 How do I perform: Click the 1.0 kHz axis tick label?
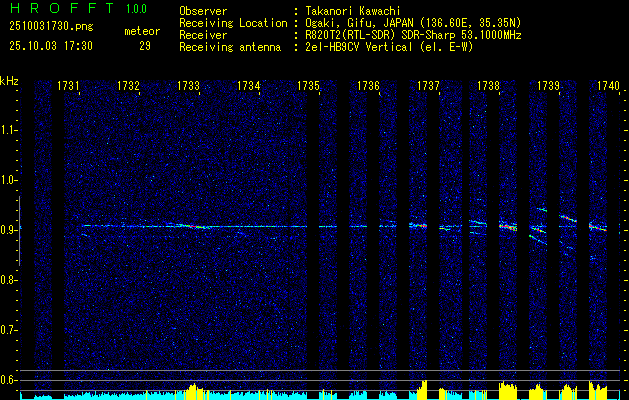[9, 180]
